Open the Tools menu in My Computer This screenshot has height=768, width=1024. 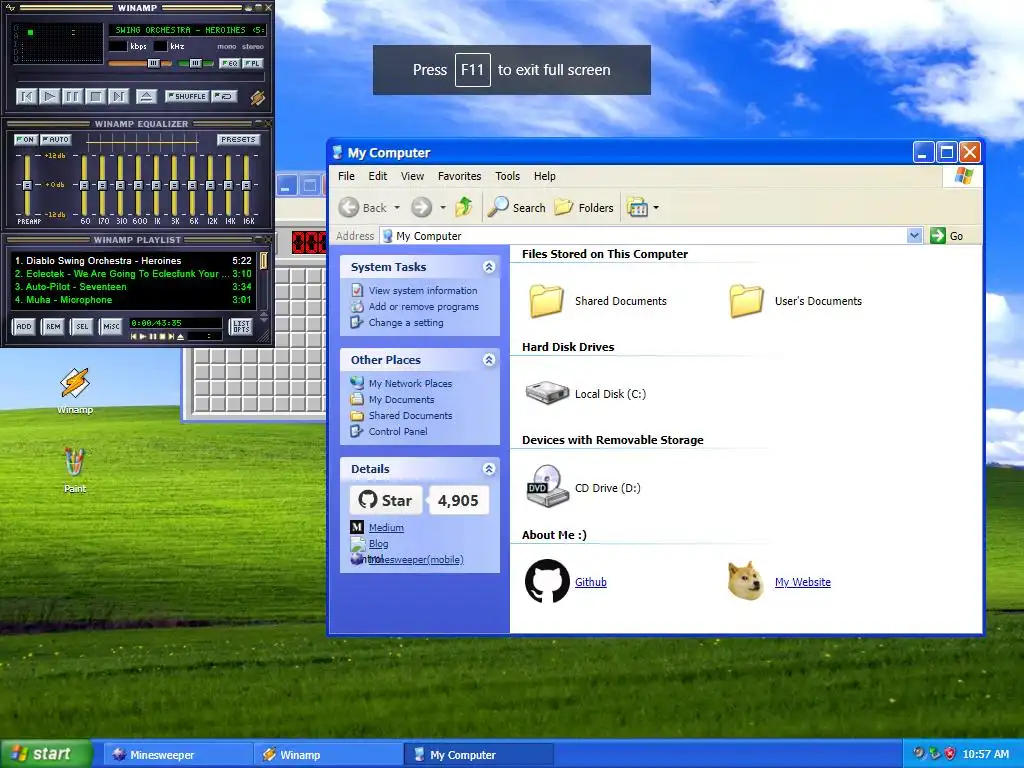click(x=507, y=176)
